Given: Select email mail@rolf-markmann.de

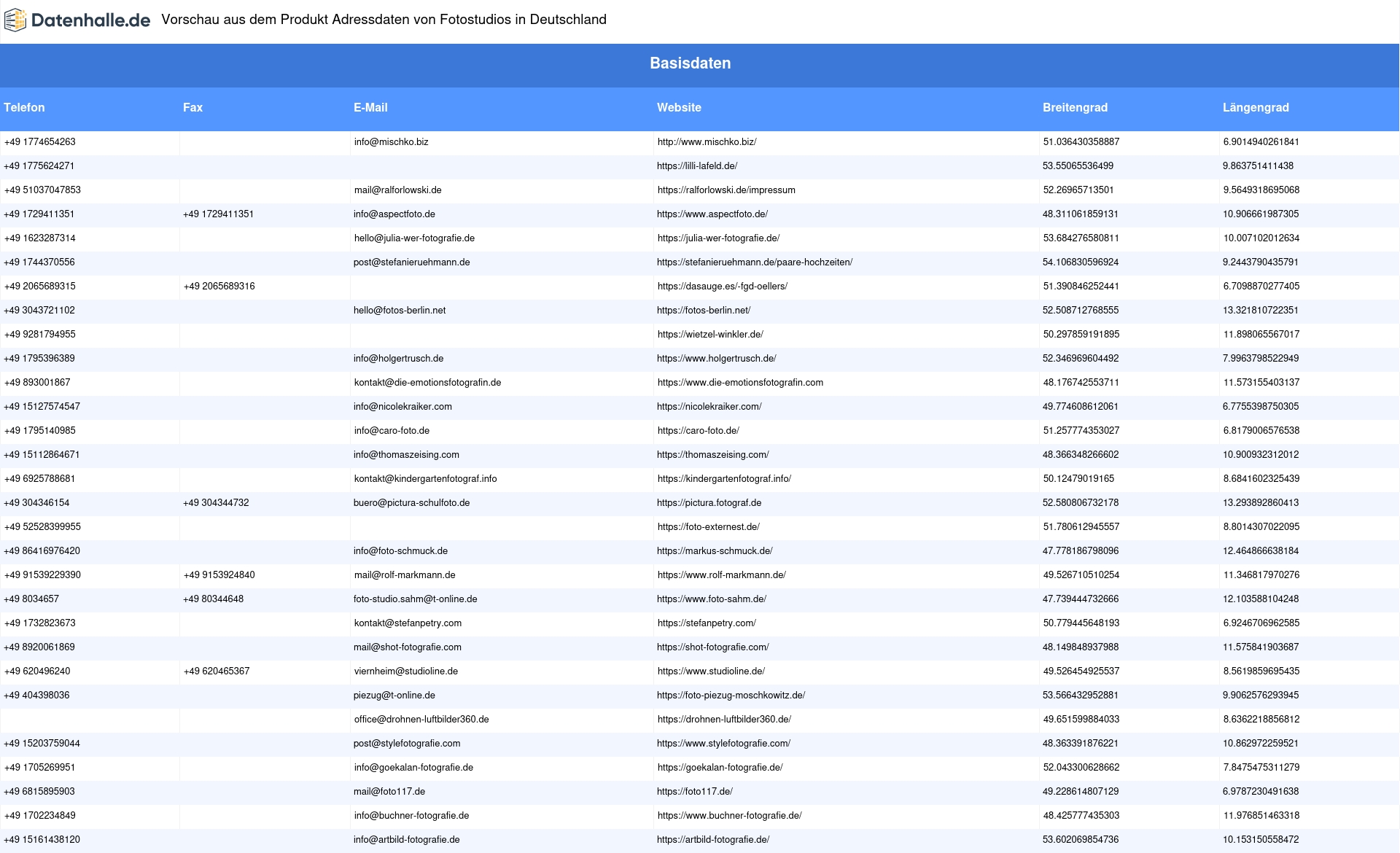Looking at the screenshot, I should click(x=405, y=575).
